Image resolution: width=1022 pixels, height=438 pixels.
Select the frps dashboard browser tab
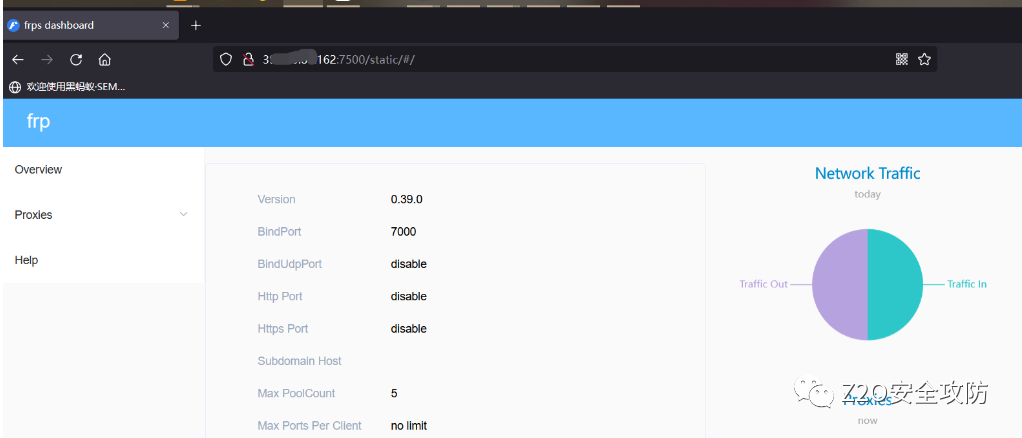[x=90, y=25]
